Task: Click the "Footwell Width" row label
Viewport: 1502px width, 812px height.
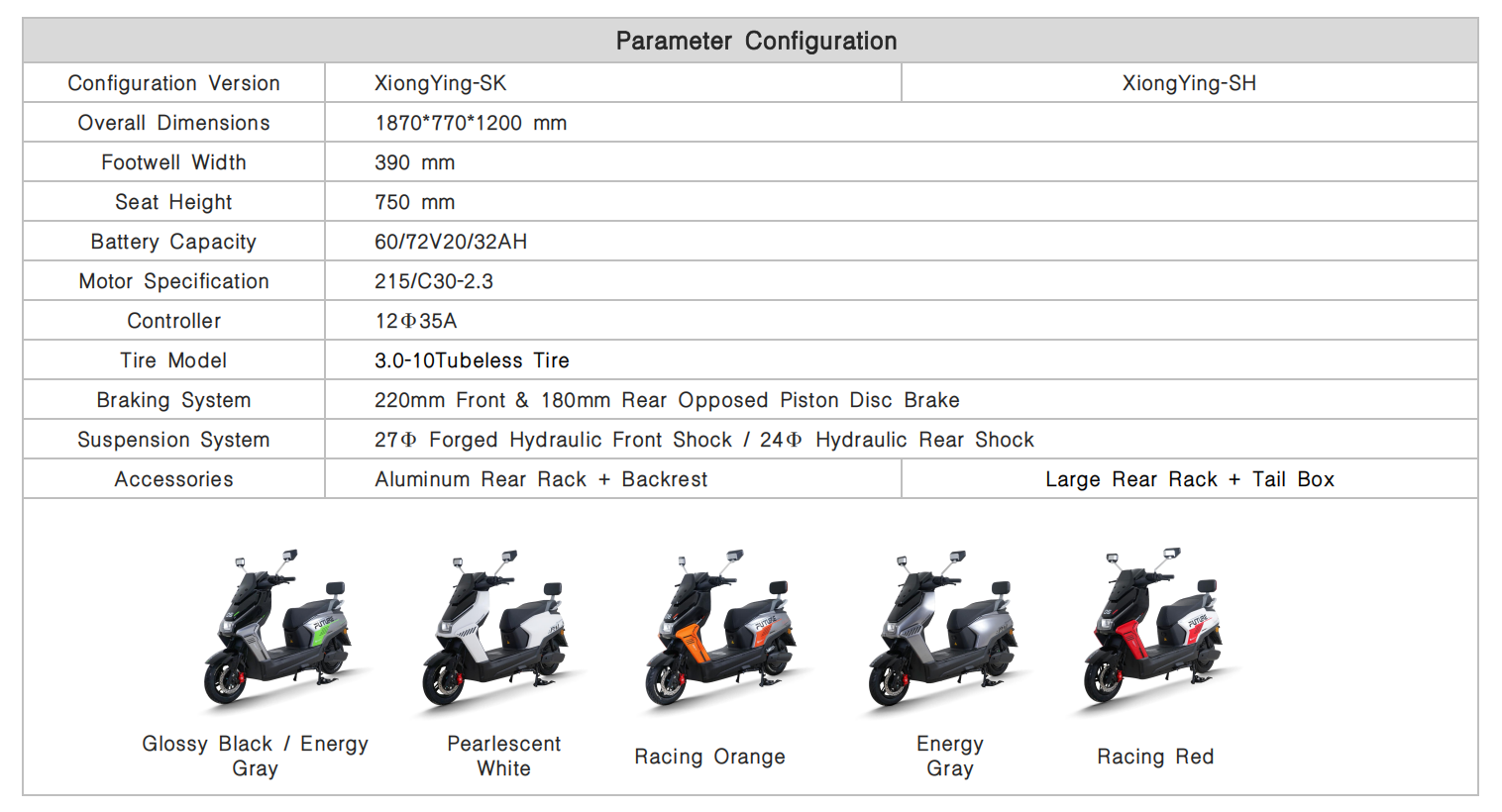Action: point(173,162)
